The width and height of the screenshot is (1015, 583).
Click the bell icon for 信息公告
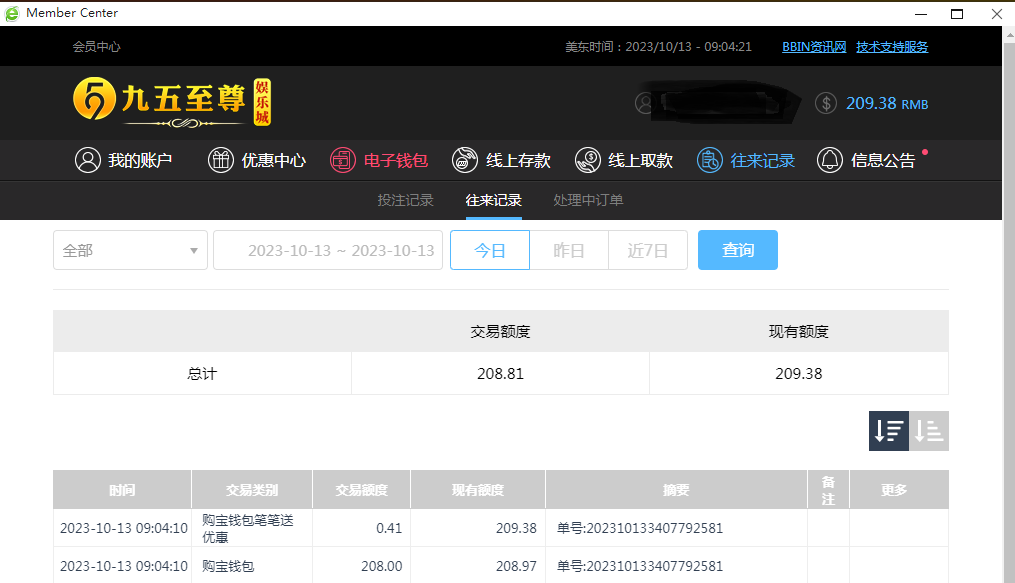[830, 160]
